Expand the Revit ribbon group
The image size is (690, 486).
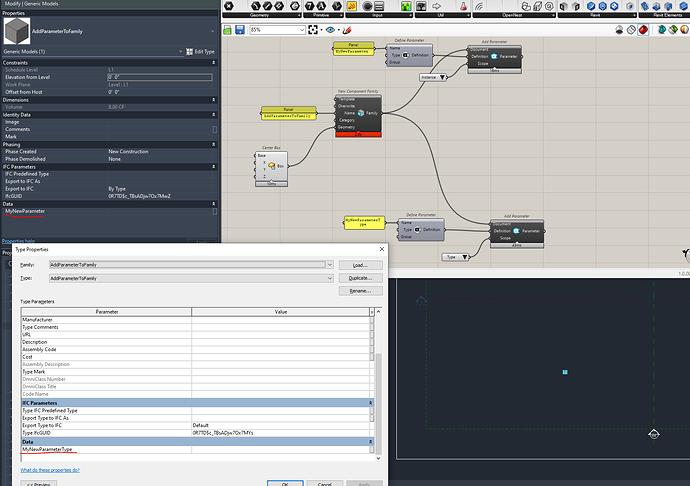coord(634,15)
